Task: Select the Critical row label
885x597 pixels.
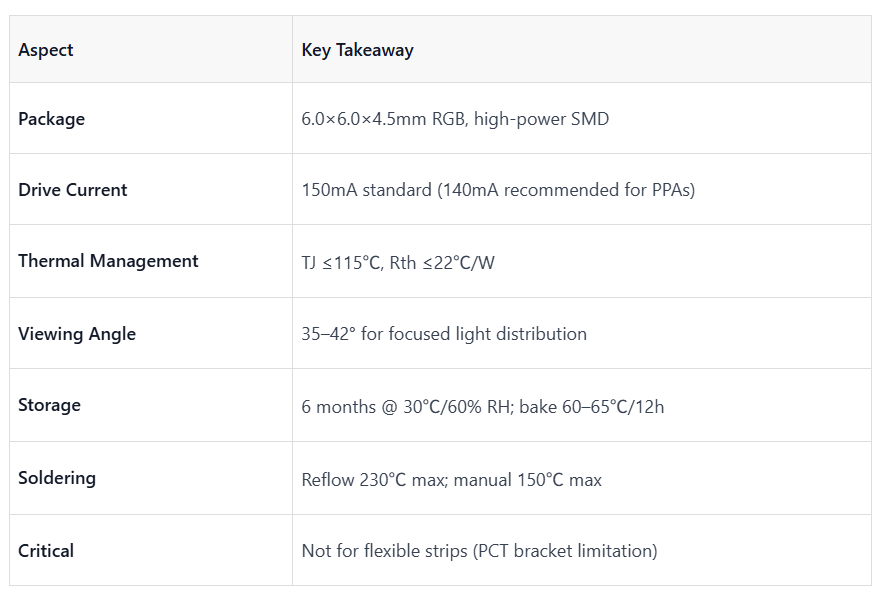Action: pyautogui.click(x=46, y=551)
